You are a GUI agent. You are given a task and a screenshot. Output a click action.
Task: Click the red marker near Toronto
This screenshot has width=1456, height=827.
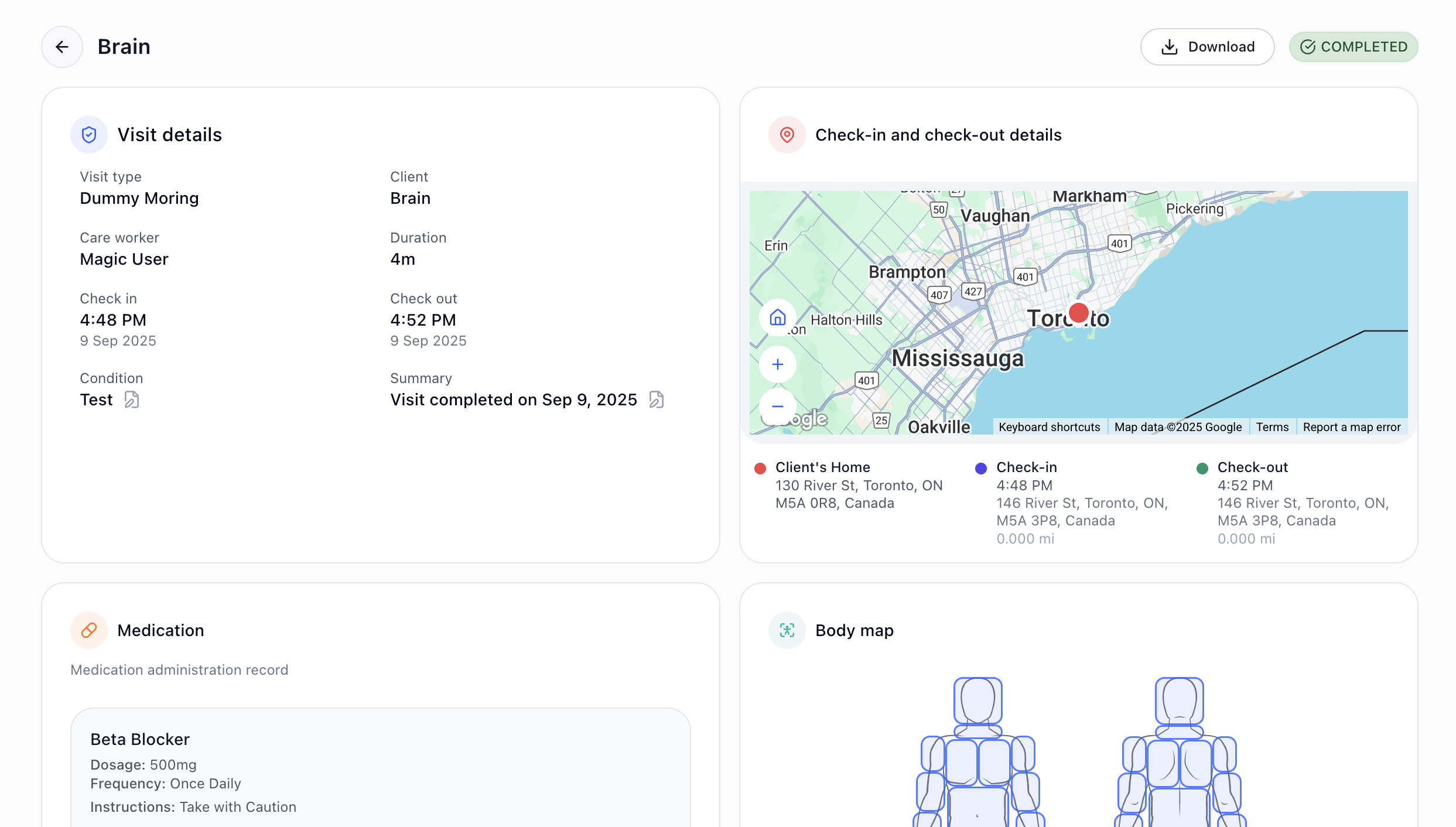(x=1079, y=312)
